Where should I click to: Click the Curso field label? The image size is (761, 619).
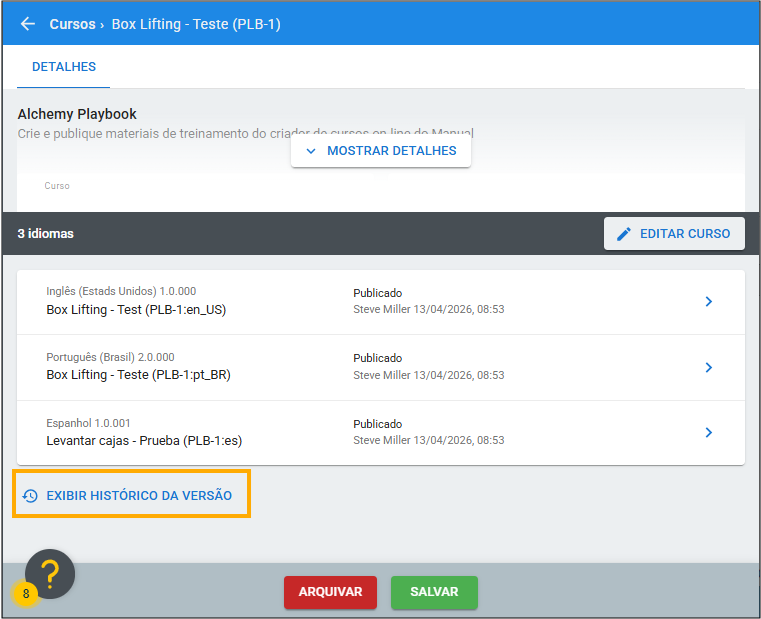point(57,186)
